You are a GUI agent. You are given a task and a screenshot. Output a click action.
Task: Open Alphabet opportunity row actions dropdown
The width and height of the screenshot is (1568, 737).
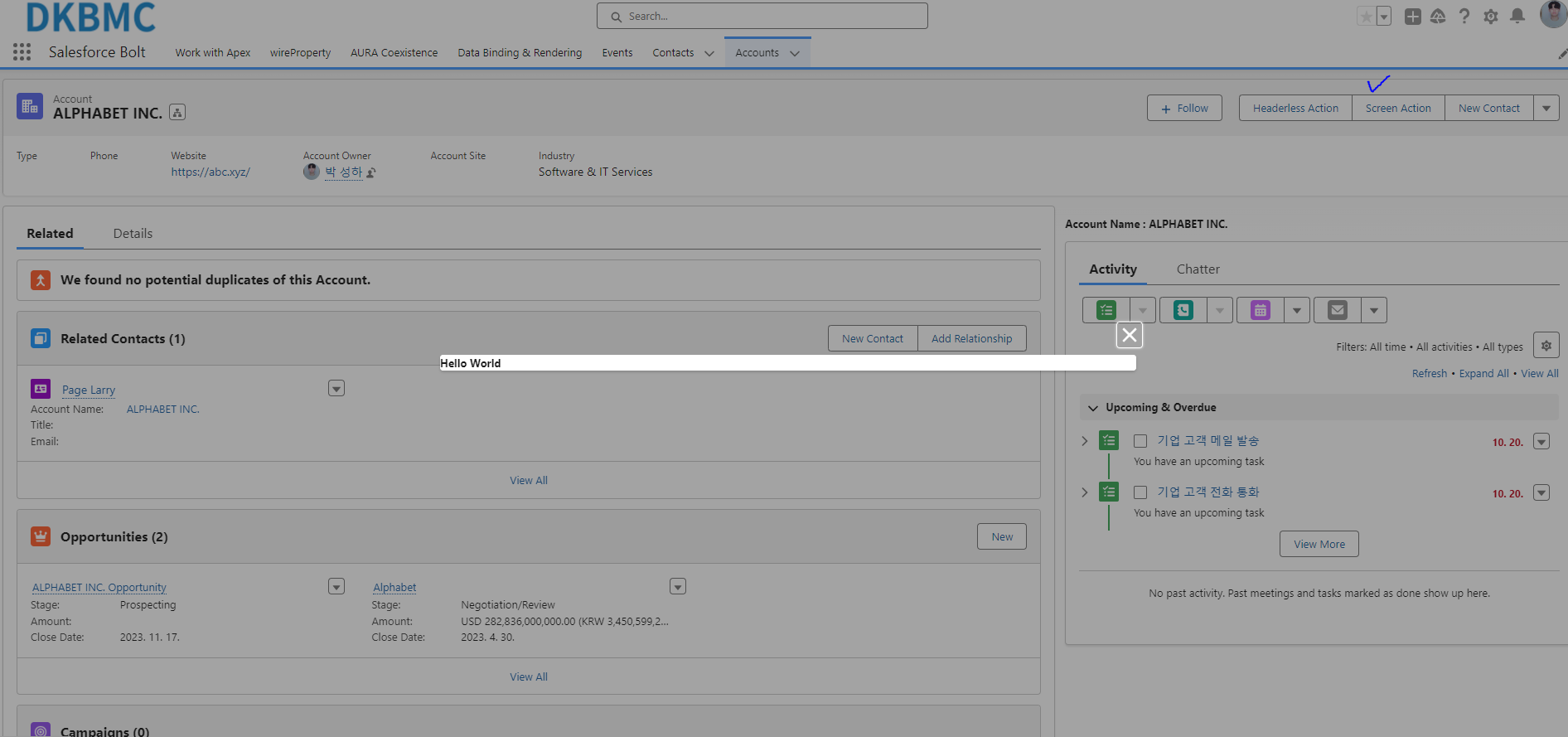(678, 586)
